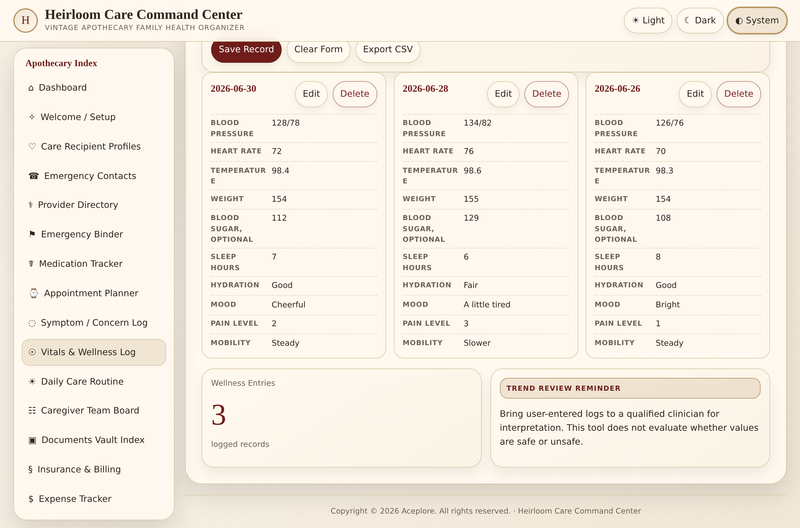Edit the 2026-06-28 vitals entry

503,94
